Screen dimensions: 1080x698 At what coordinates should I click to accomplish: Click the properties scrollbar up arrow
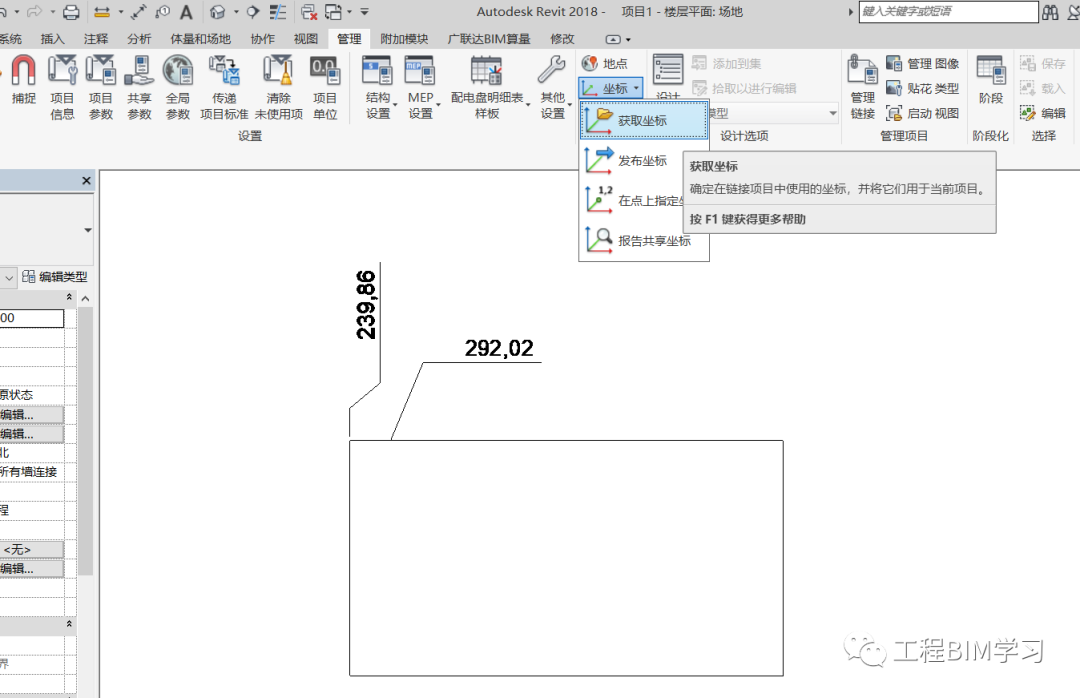point(85,298)
